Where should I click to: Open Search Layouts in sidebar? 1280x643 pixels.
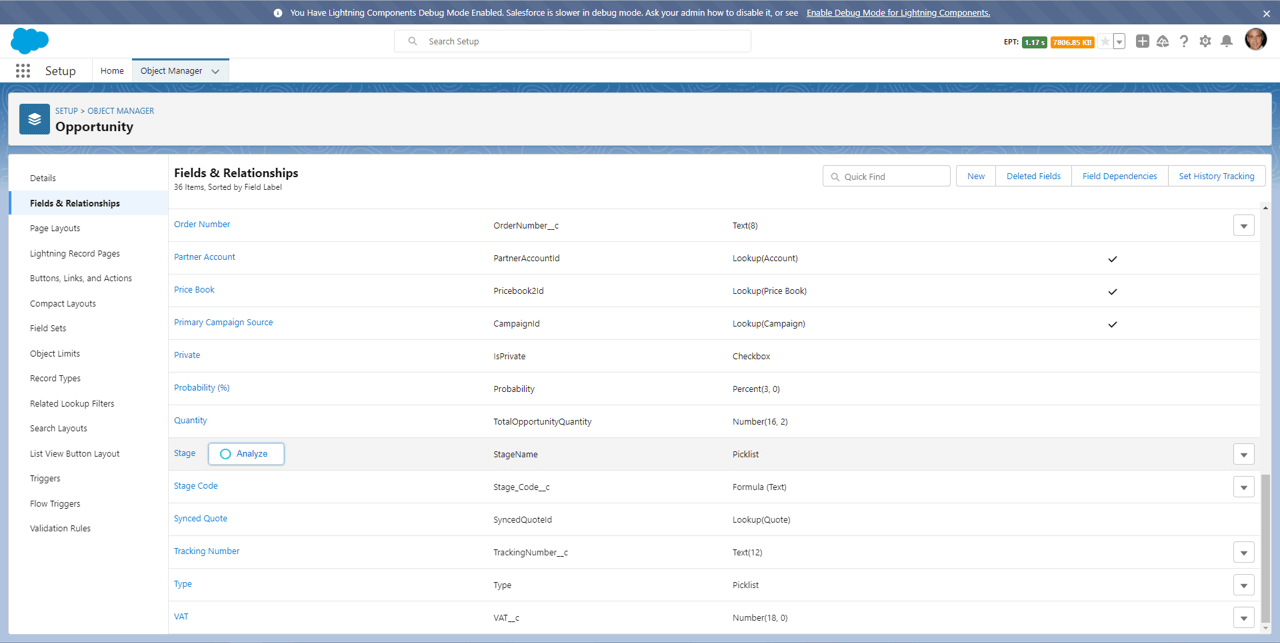(x=59, y=428)
